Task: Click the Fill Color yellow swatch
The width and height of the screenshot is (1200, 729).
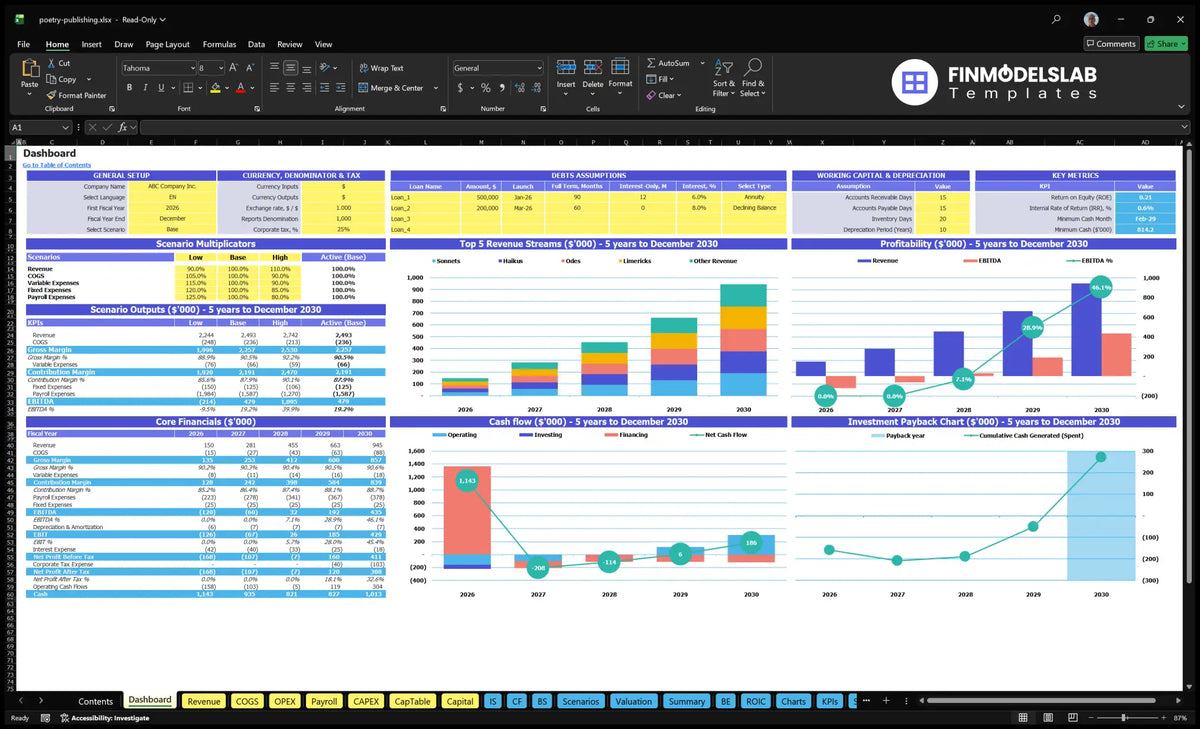Action: click(x=214, y=88)
